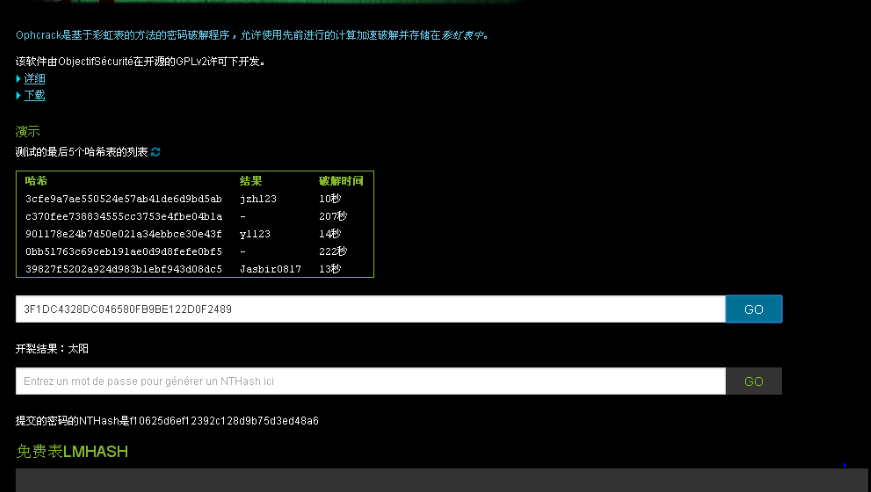Click the 结果 column header
This screenshot has height=492, width=871.
click(x=251, y=181)
